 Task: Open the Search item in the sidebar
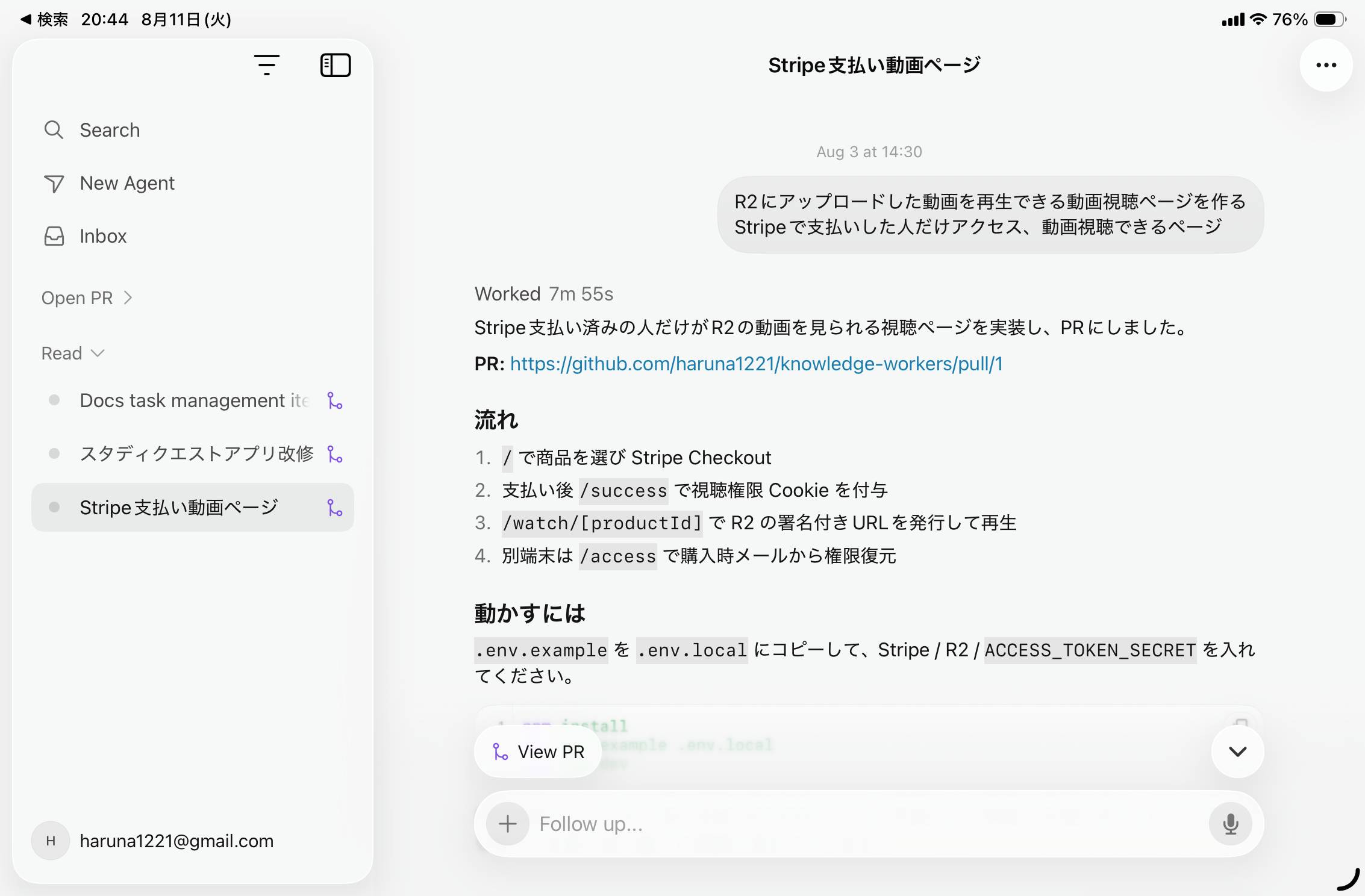[193, 130]
